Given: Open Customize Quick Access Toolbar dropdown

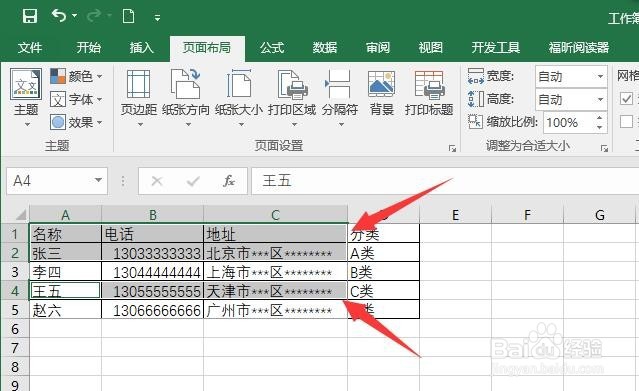Looking at the screenshot, I should tap(157, 17).
